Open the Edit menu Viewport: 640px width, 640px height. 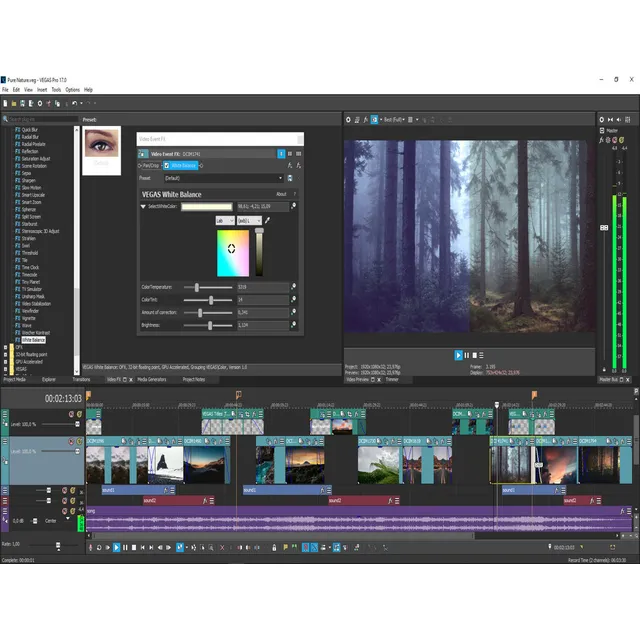[16, 90]
